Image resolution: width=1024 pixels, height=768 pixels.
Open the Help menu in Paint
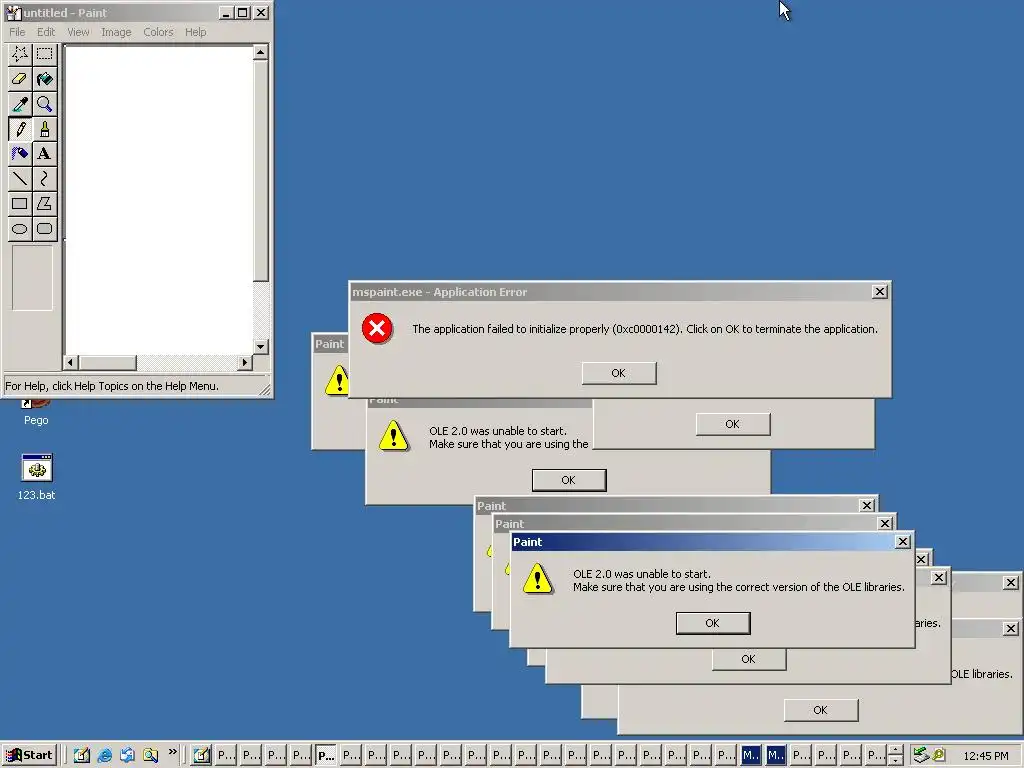tap(195, 32)
